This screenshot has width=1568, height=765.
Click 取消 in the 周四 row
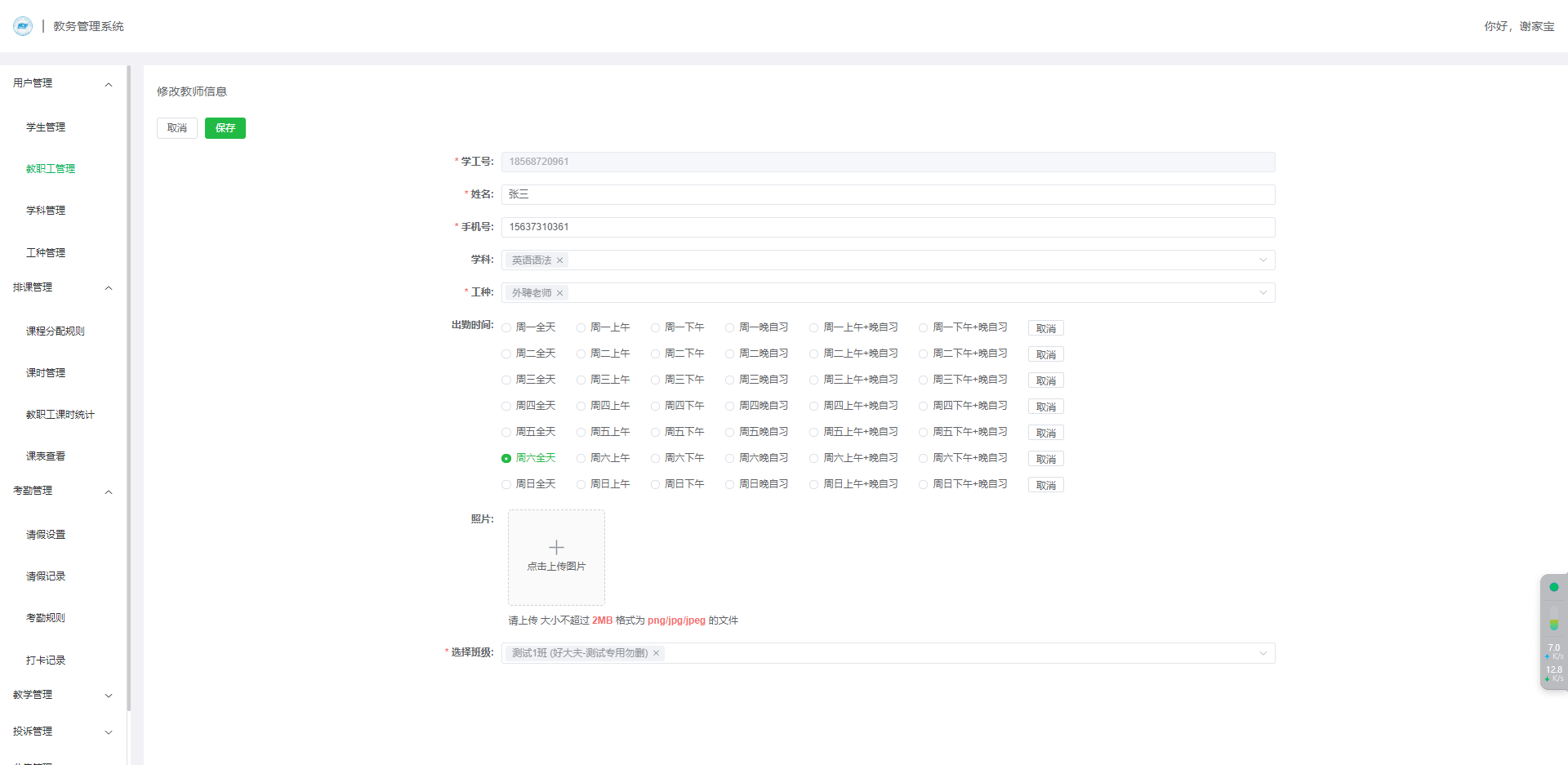click(x=1046, y=407)
